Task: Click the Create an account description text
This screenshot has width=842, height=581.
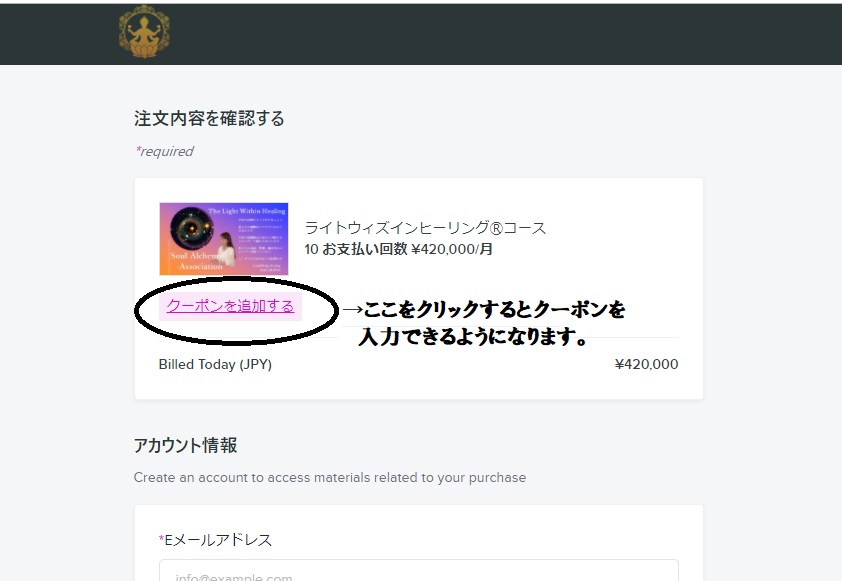Action: (x=330, y=477)
